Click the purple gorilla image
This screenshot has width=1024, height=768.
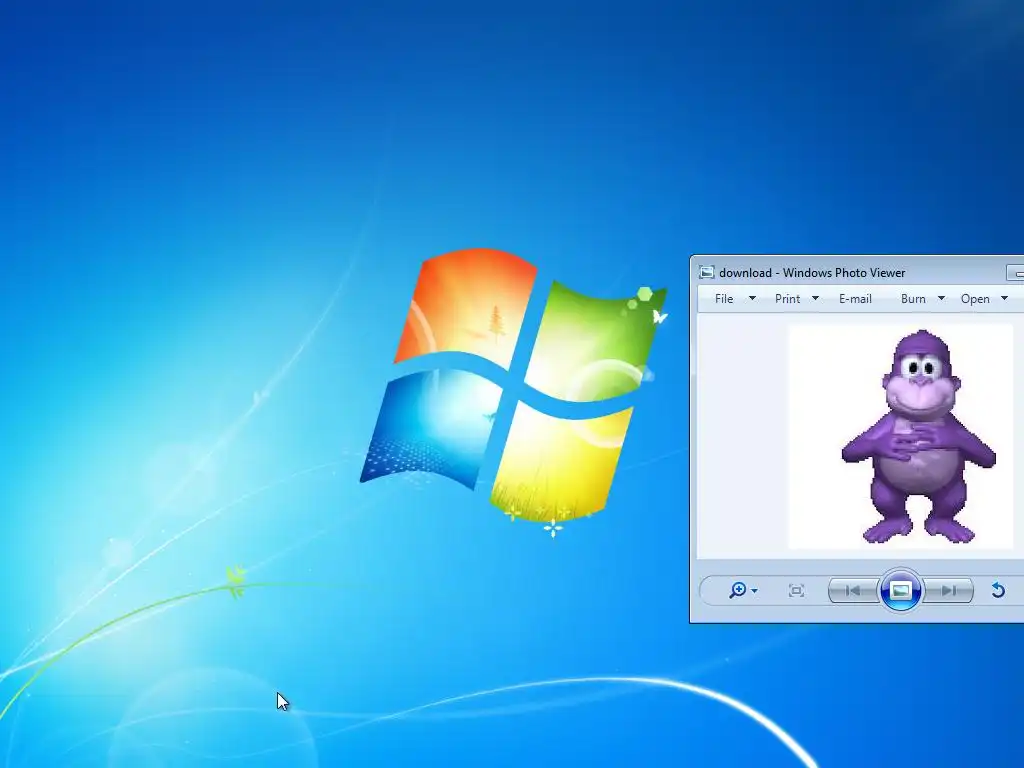tap(918, 437)
